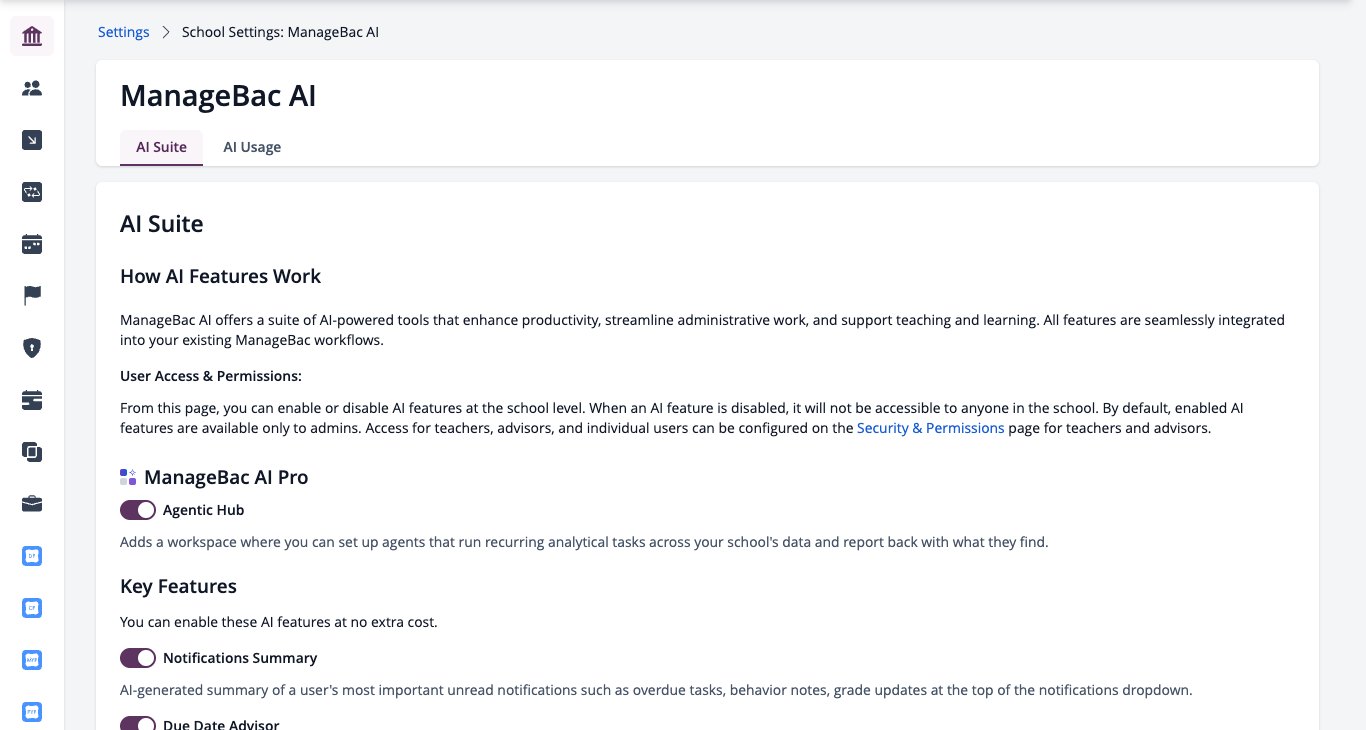1366x730 pixels.
Task: Open the people icon in the sidebar
Action: pos(32,89)
